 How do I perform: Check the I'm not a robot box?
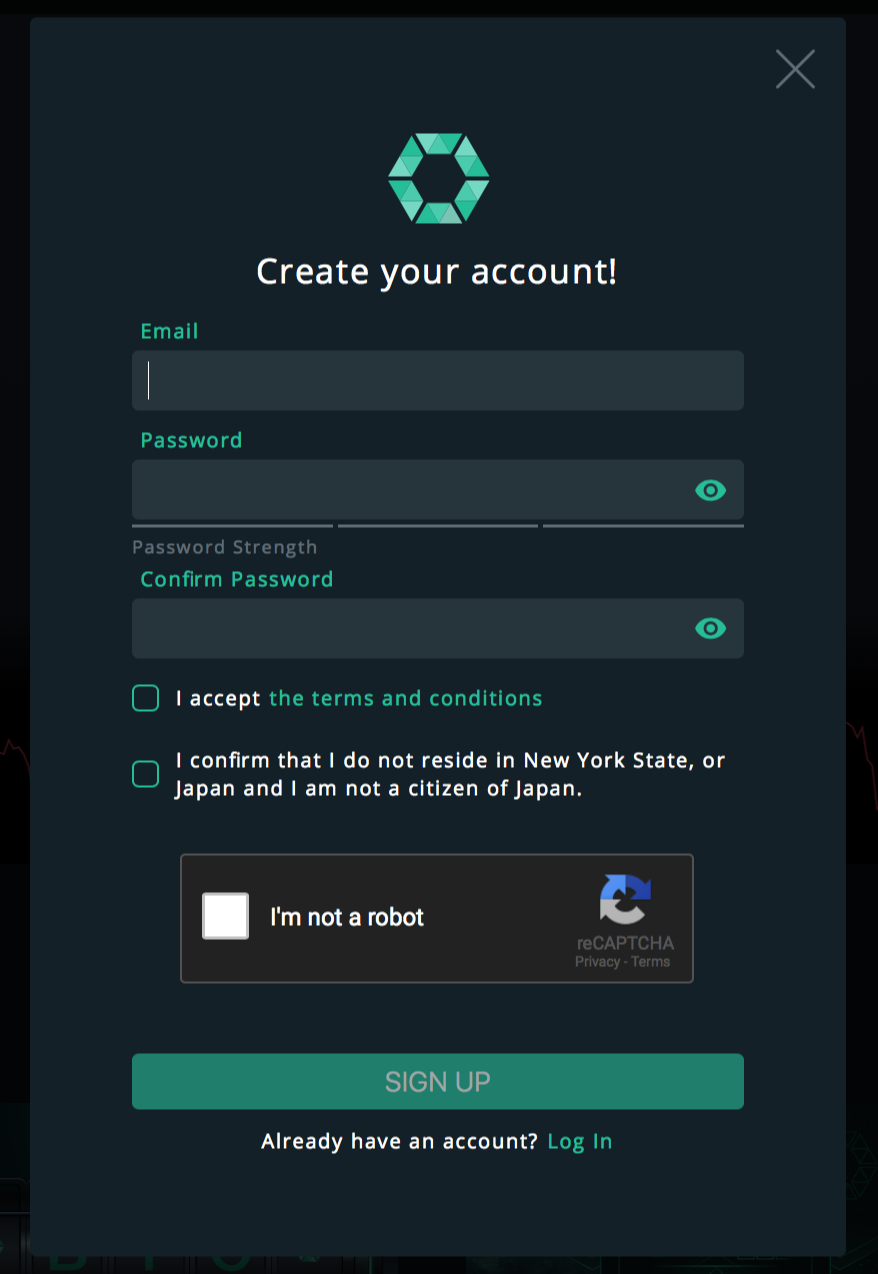[225, 916]
